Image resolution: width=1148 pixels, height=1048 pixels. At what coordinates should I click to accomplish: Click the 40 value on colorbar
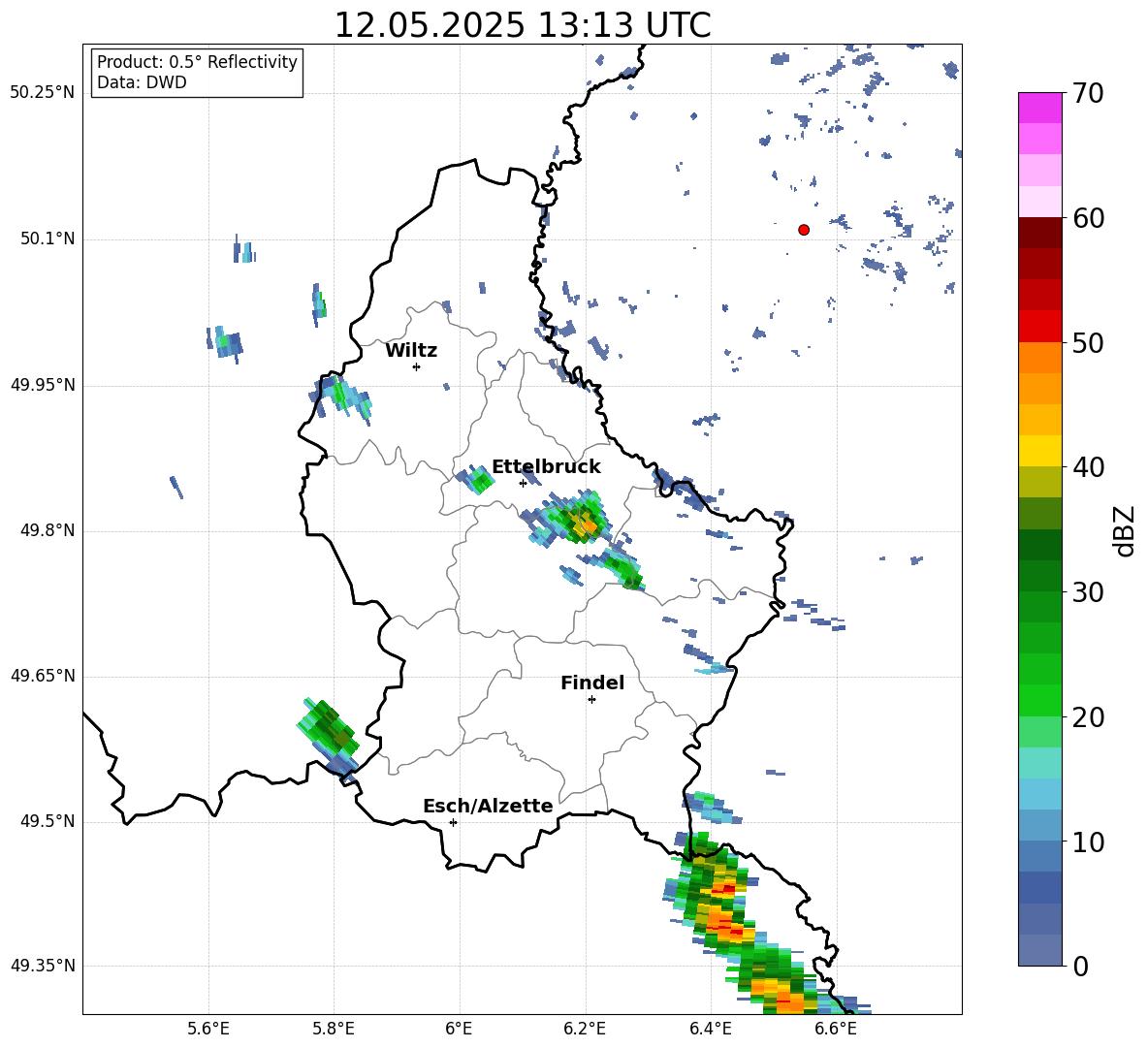click(1087, 467)
